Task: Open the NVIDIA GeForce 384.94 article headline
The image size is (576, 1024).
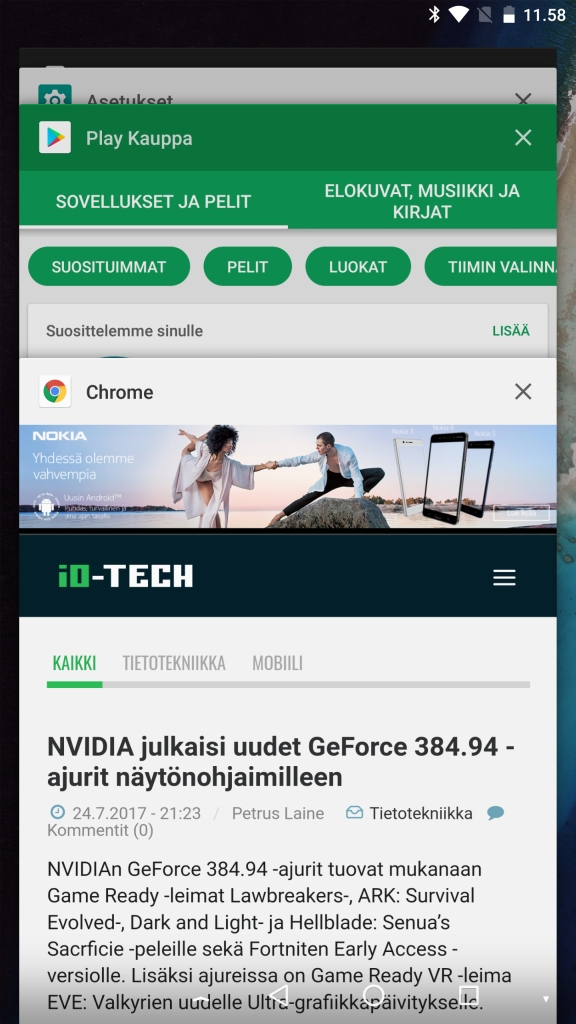Action: point(281,761)
